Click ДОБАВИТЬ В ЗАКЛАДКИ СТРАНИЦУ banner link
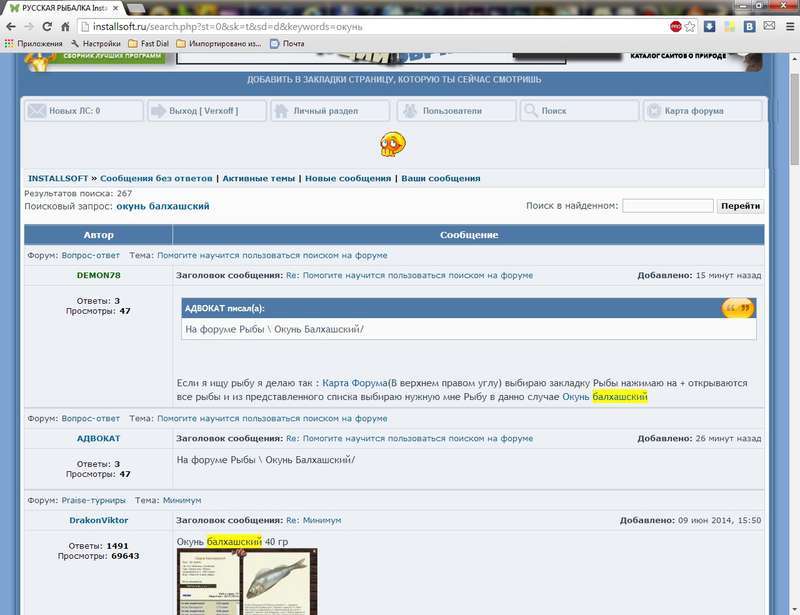 point(394,80)
